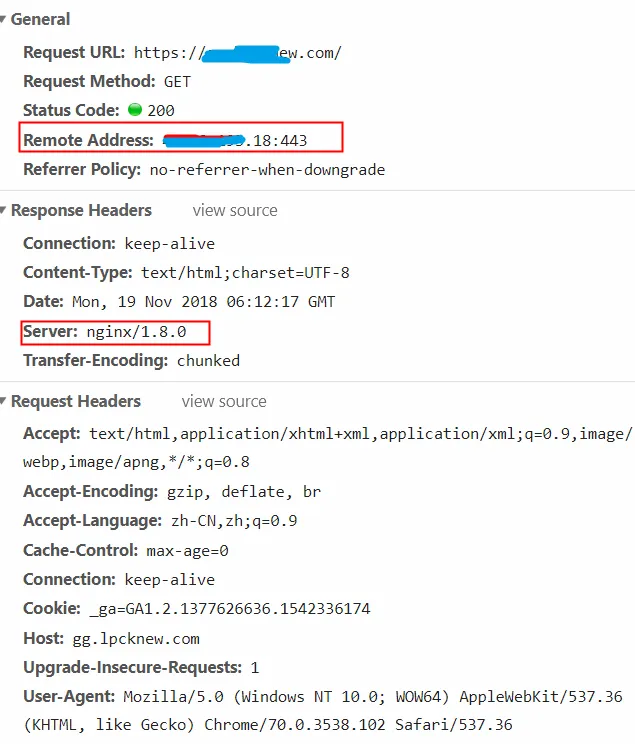Click the Date header value

pyautogui.click(x=204, y=302)
